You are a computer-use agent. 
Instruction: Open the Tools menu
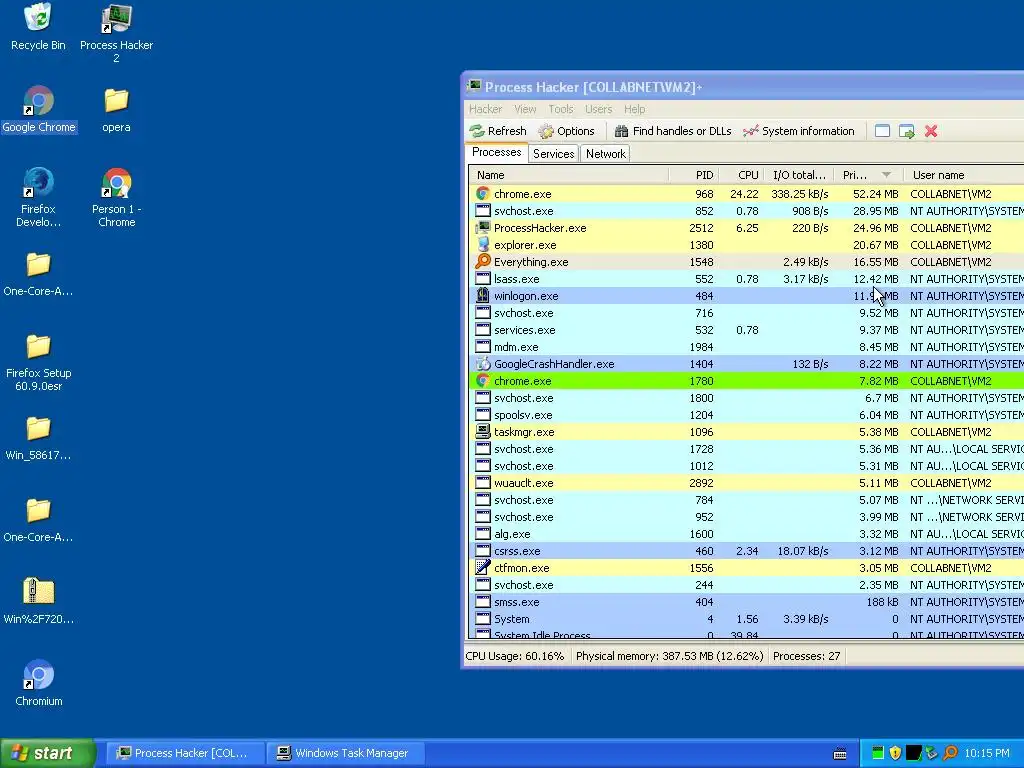click(x=560, y=109)
